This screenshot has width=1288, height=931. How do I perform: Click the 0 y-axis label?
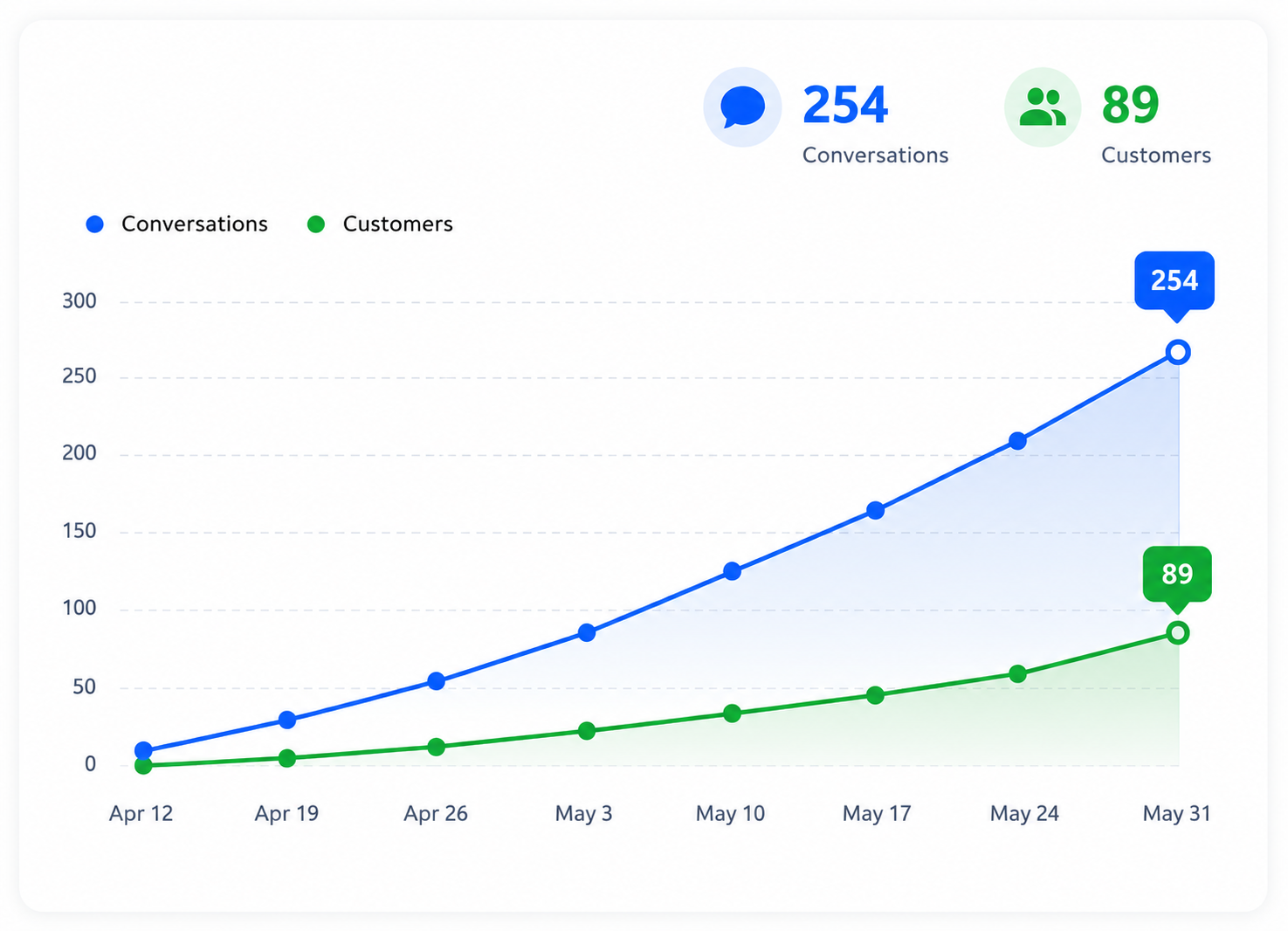90,764
